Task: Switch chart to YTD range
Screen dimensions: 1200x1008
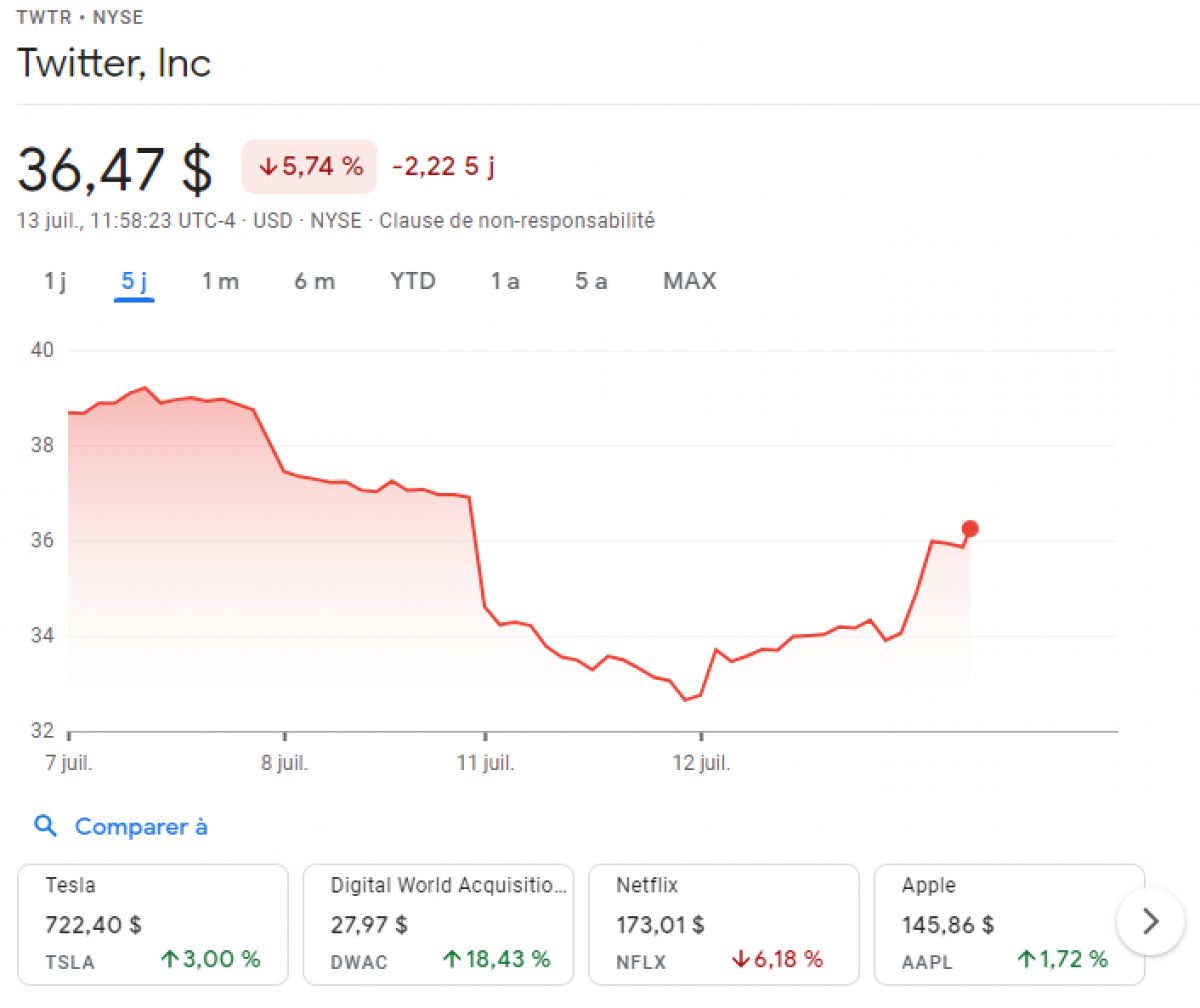Action: [413, 281]
